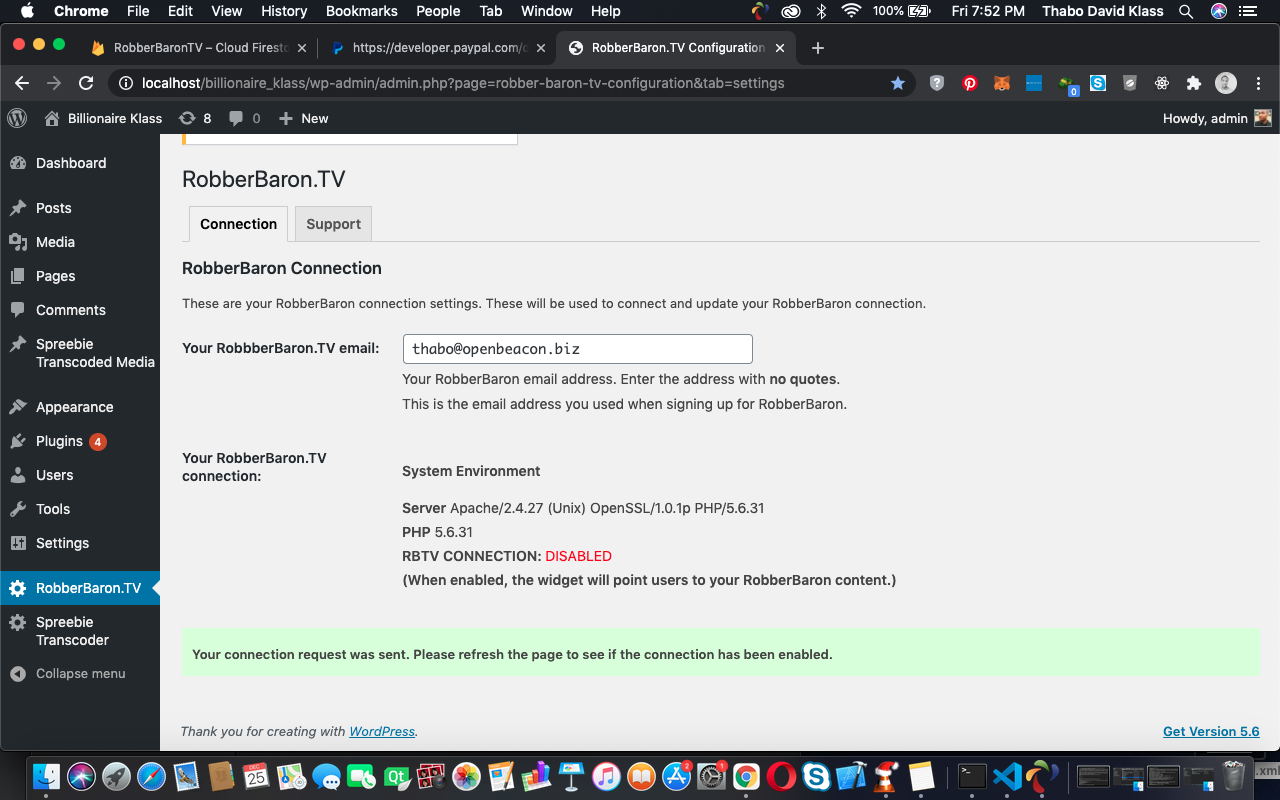Screen dimensions: 1280x800
Task: Click the Wi-Fi status icon
Action: [851, 11]
